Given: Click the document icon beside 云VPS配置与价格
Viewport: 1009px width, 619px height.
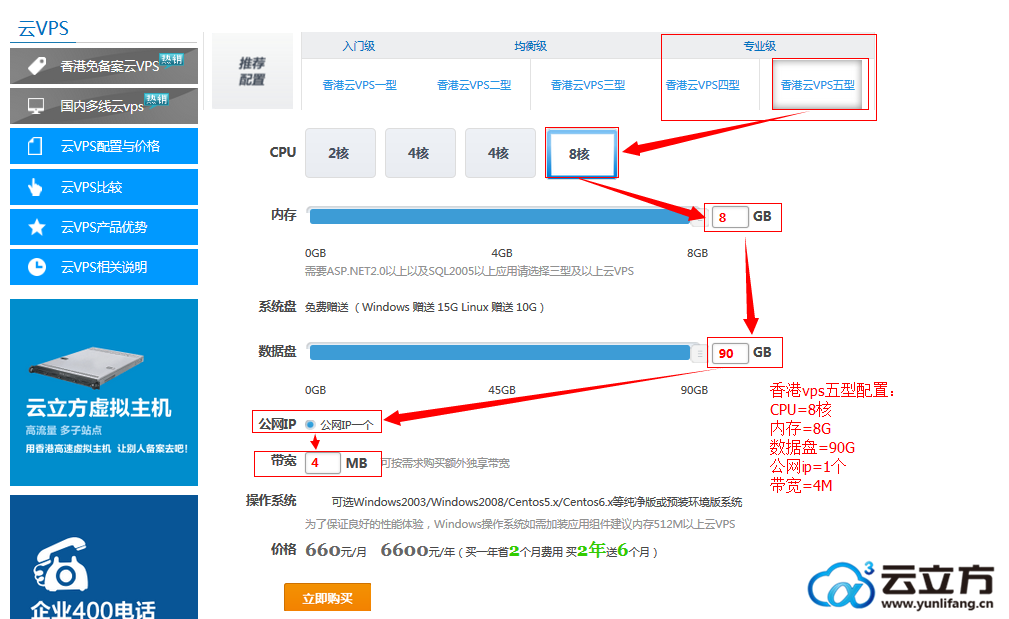Looking at the screenshot, I should (35, 146).
